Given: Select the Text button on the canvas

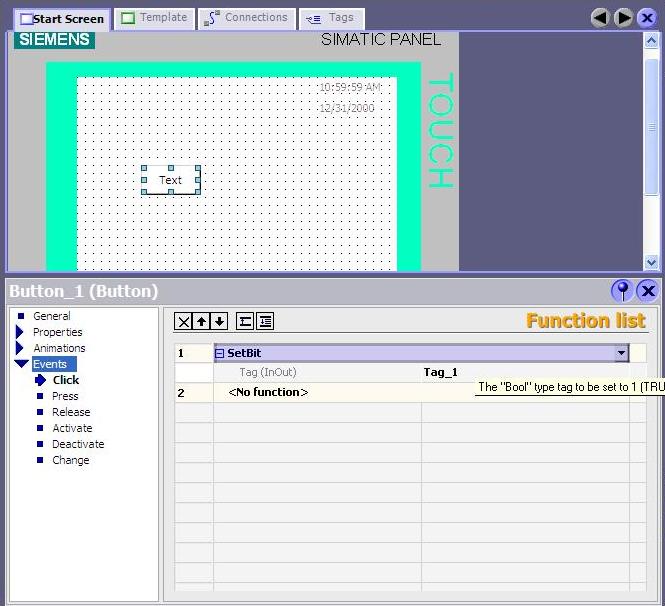Looking at the screenshot, I should click(171, 180).
